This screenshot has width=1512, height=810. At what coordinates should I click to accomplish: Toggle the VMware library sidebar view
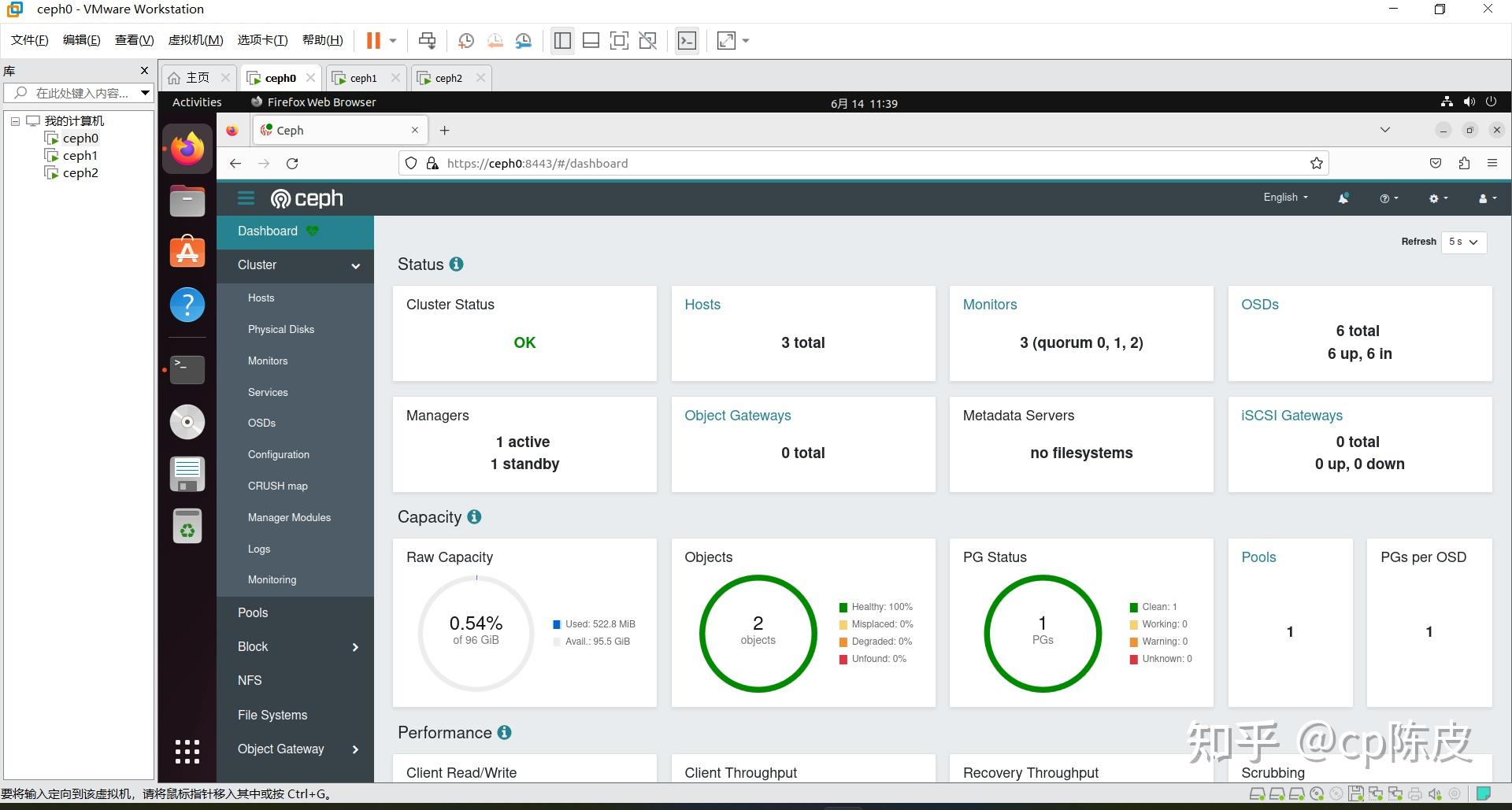point(562,41)
